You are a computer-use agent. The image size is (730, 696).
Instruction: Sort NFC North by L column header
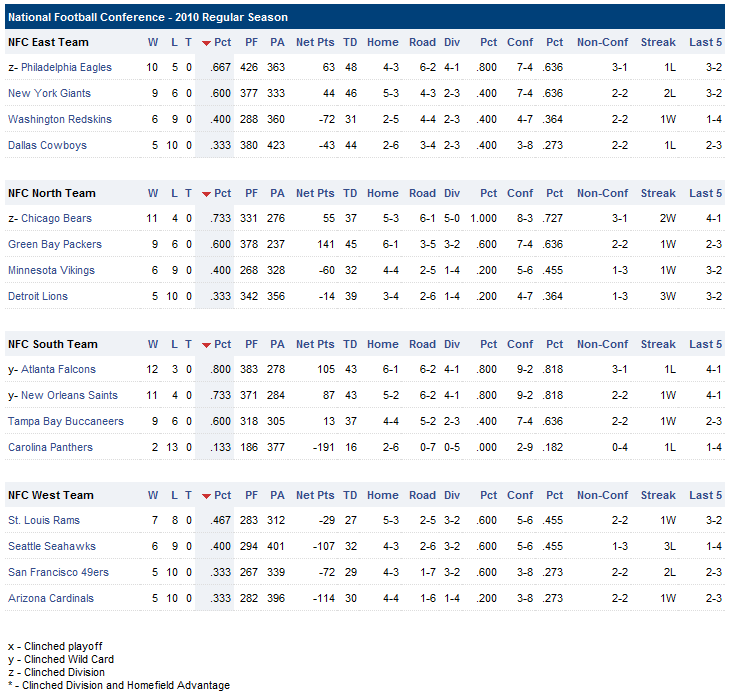tap(174, 193)
